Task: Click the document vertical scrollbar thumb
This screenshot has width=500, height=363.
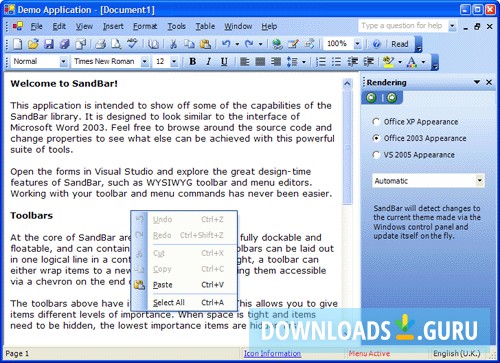Action: (x=347, y=147)
